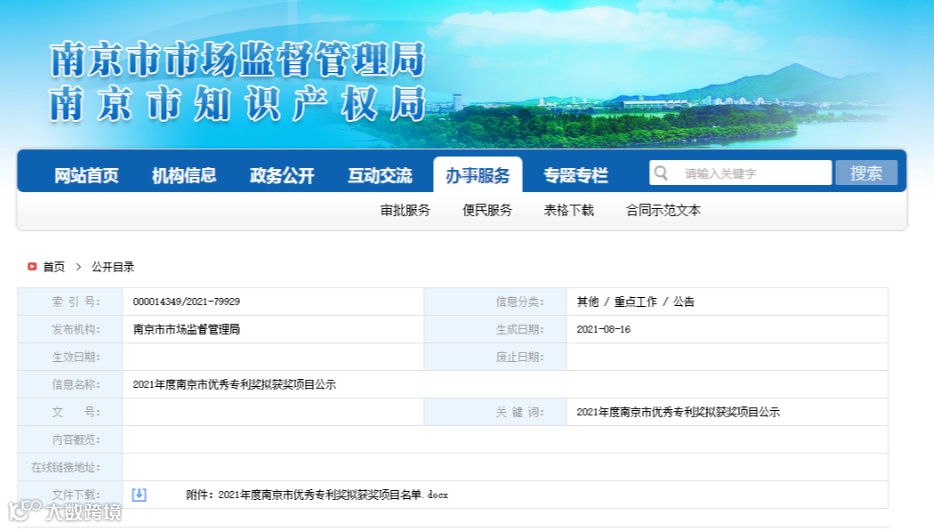Open the 互动交流 menu
This screenshot has width=934, height=529.
380,175
